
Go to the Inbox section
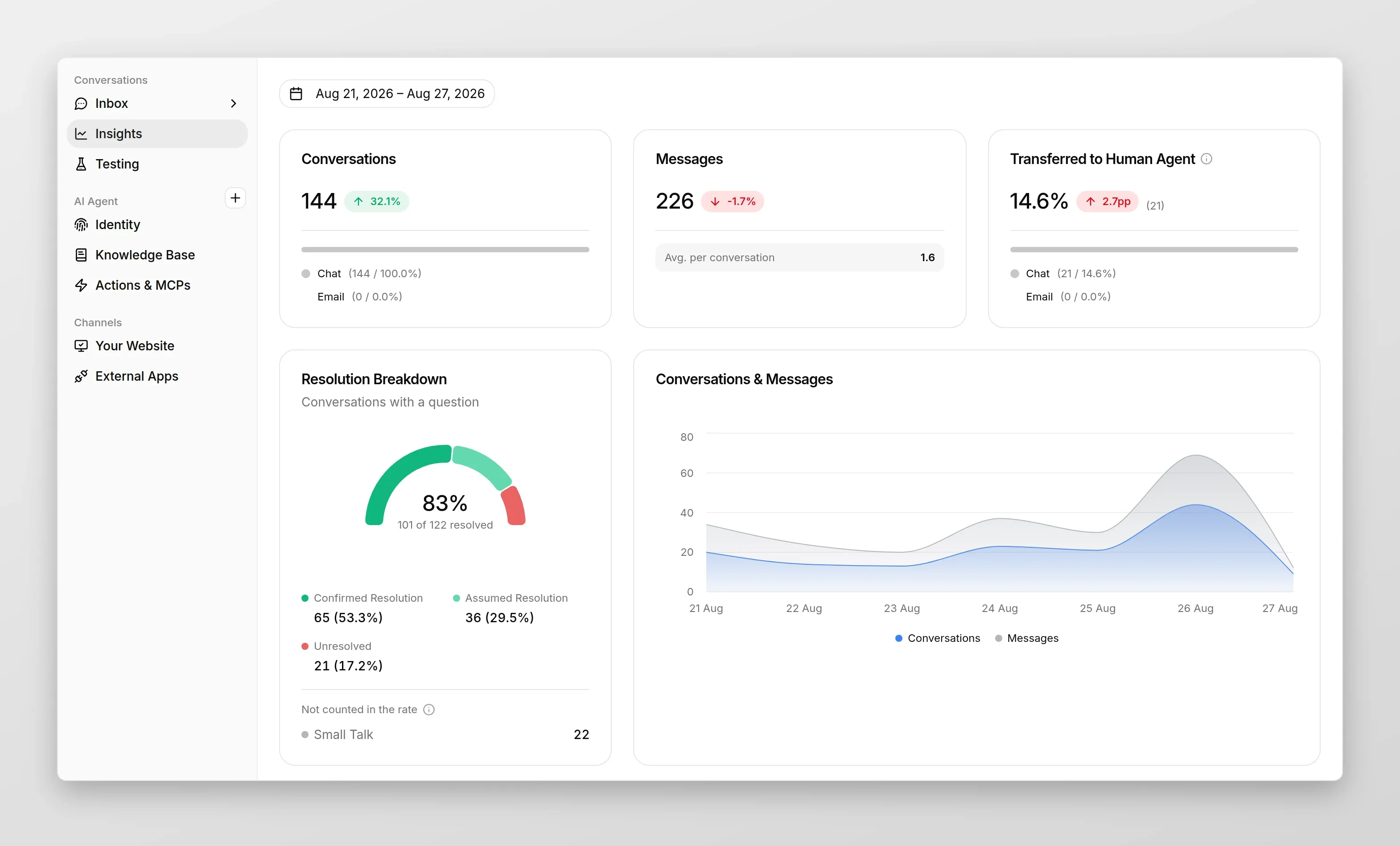pos(157,103)
